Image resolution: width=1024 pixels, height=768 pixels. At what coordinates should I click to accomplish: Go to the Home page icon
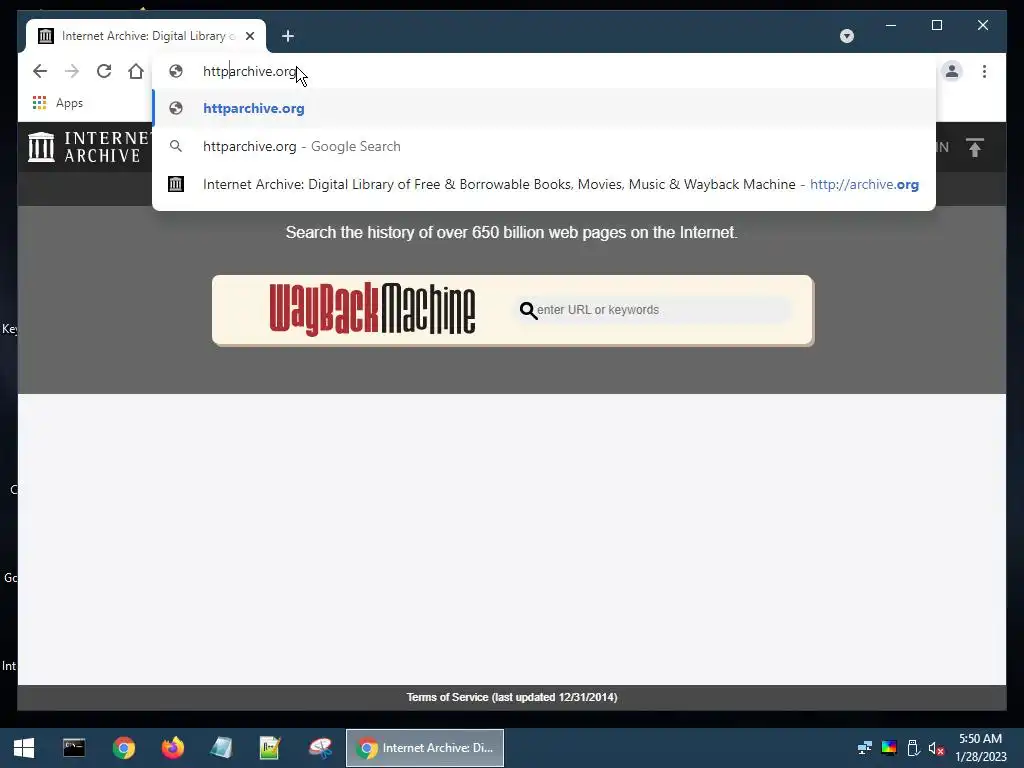(x=136, y=71)
